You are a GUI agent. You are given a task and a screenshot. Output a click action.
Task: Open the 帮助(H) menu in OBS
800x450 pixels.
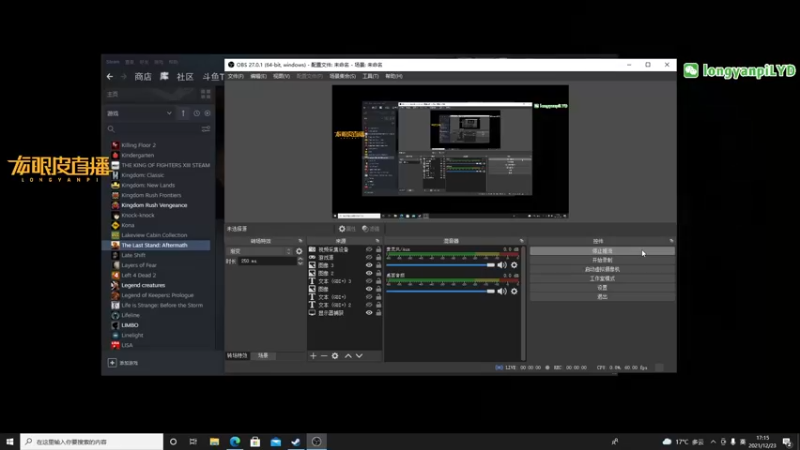tap(394, 76)
